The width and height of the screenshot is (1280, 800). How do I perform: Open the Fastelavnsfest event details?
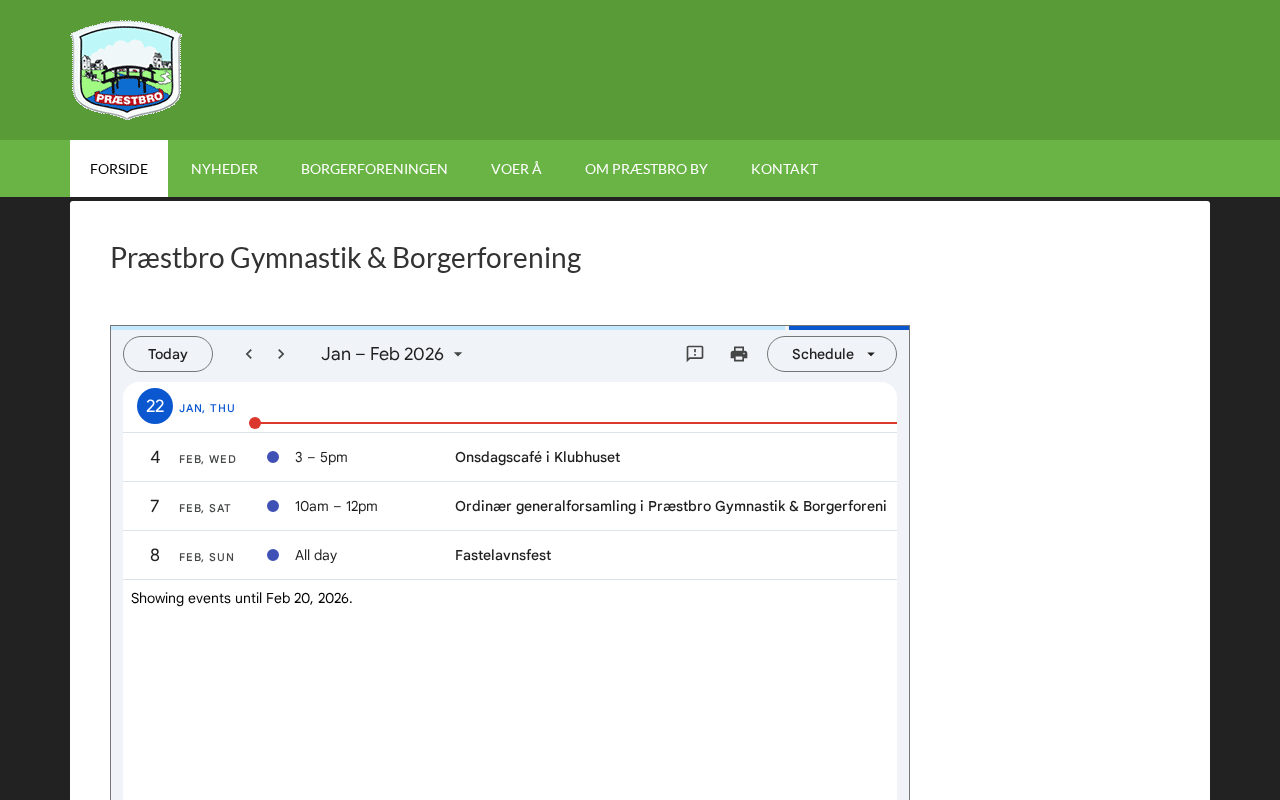(503, 555)
